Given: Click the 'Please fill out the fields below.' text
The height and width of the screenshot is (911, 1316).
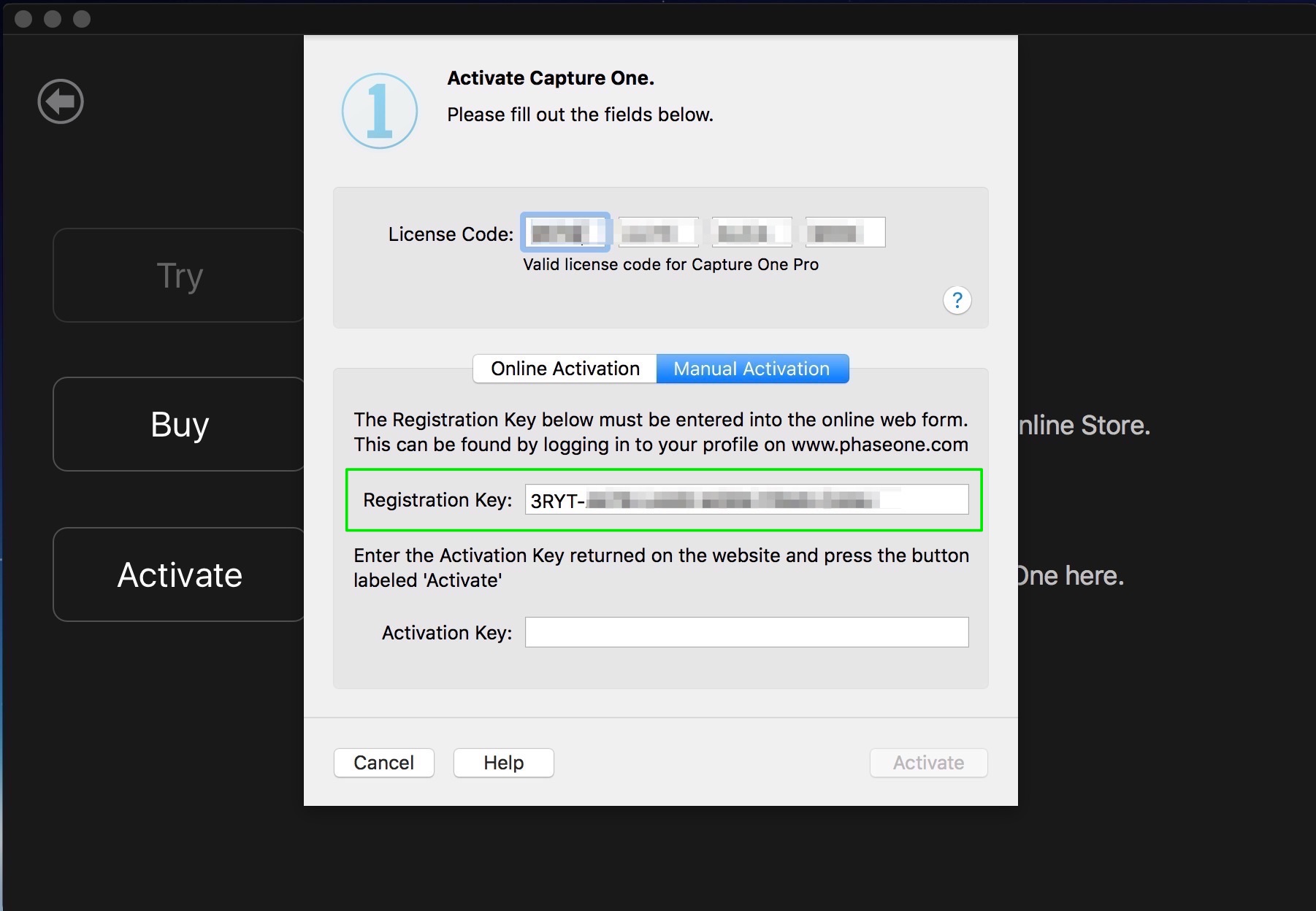Looking at the screenshot, I should click(580, 115).
